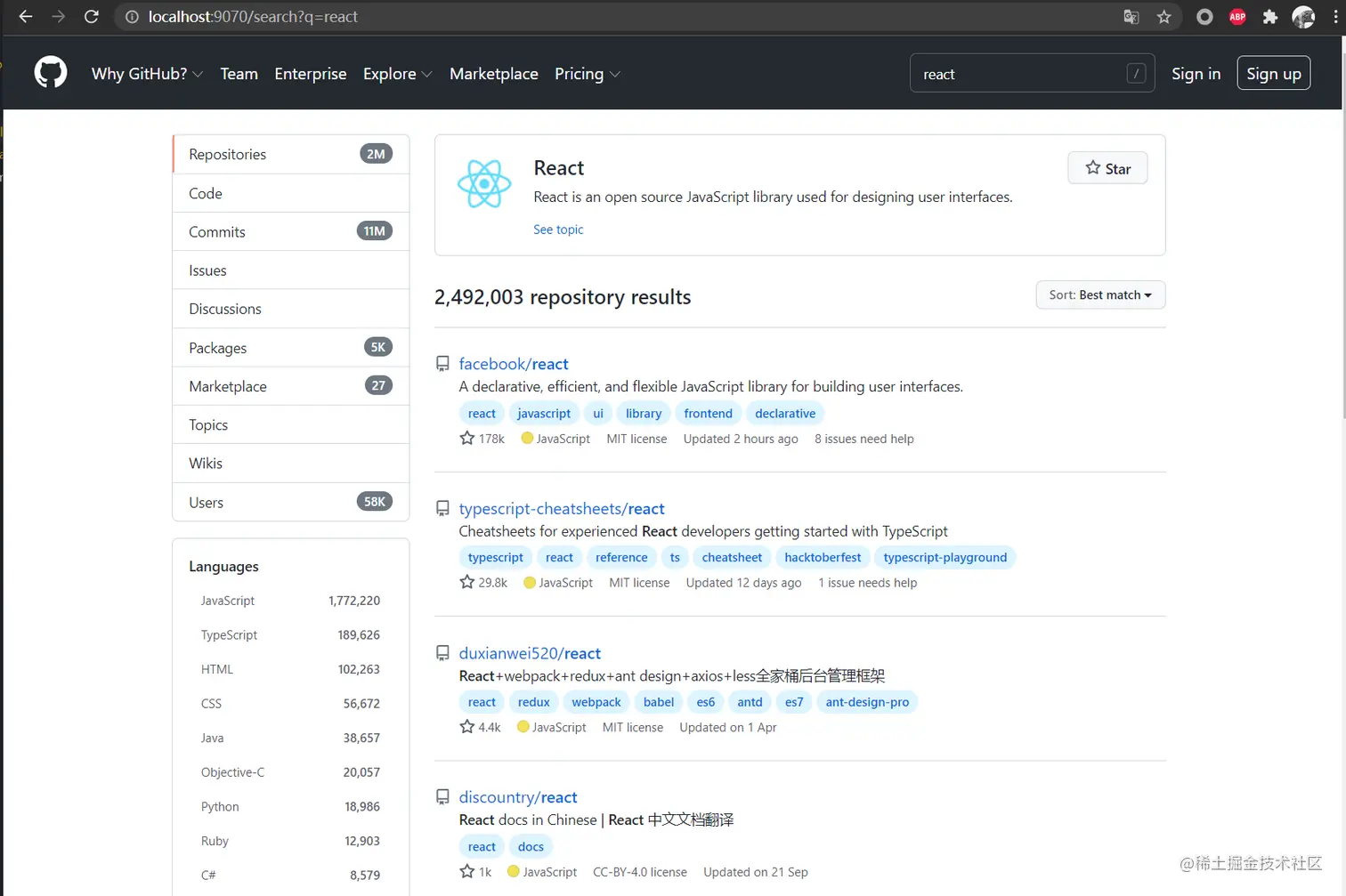Select the Packages results category

coord(291,348)
